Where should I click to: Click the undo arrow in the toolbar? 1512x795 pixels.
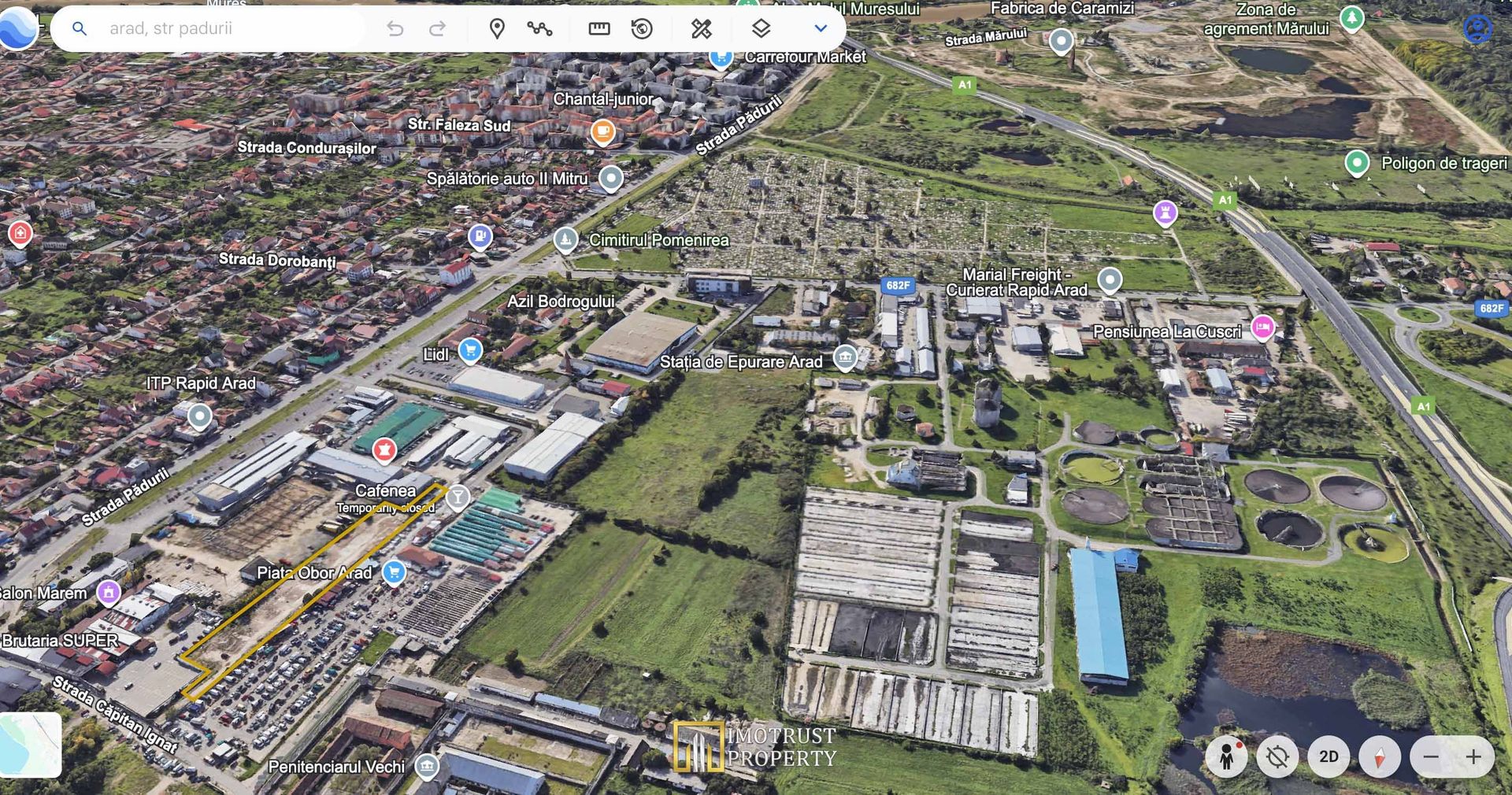click(395, 29)
